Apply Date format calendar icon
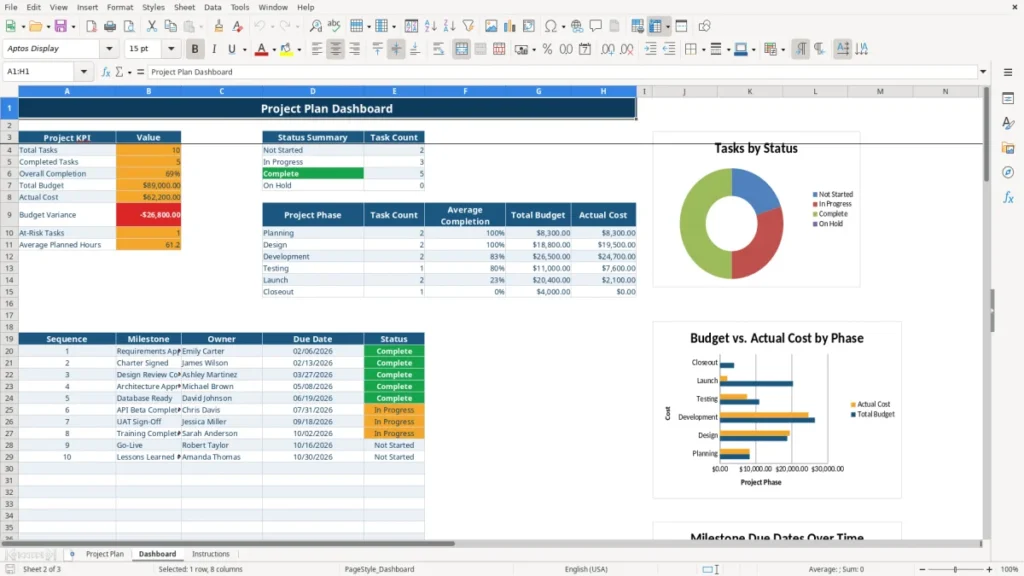Image resolution: width=1024 pixels, height=576 pixels. coord(585,49)
